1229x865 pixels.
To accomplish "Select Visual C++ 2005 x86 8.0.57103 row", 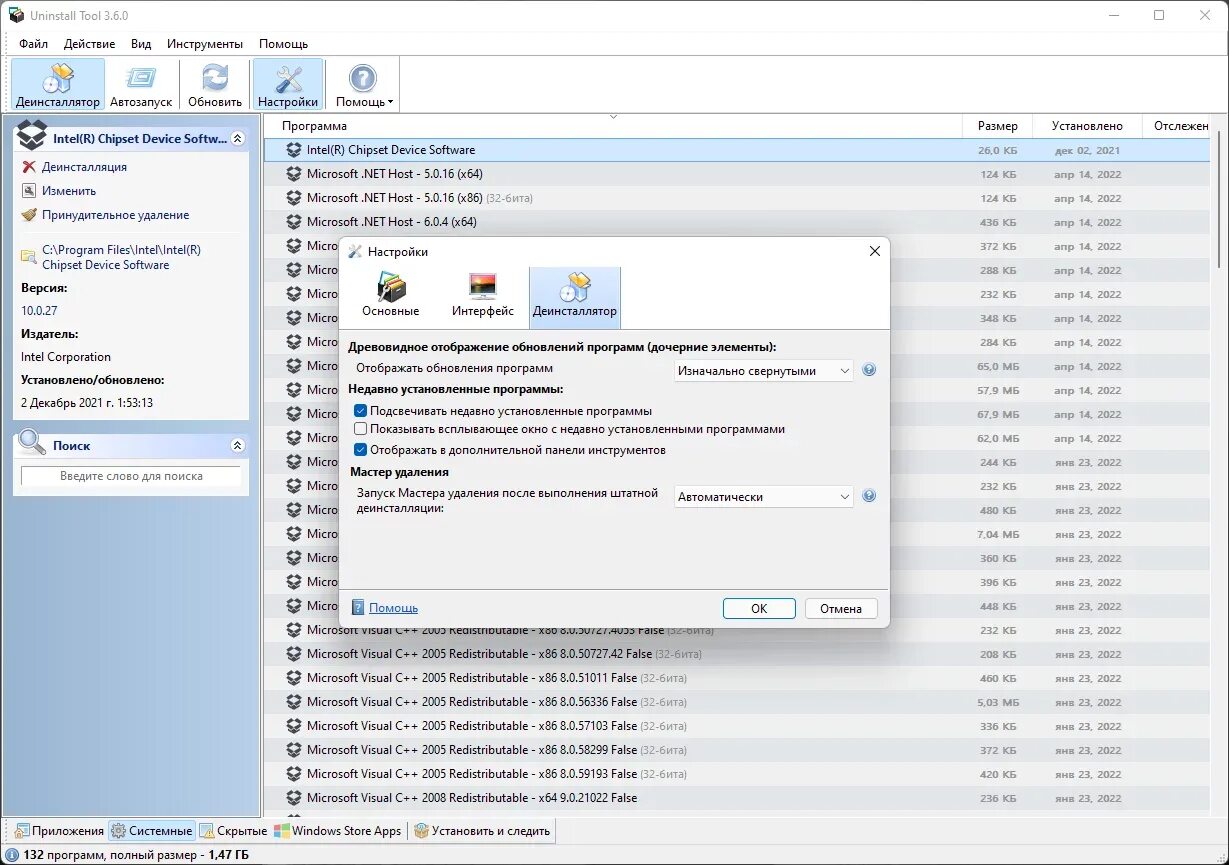I will pos(737,726).
